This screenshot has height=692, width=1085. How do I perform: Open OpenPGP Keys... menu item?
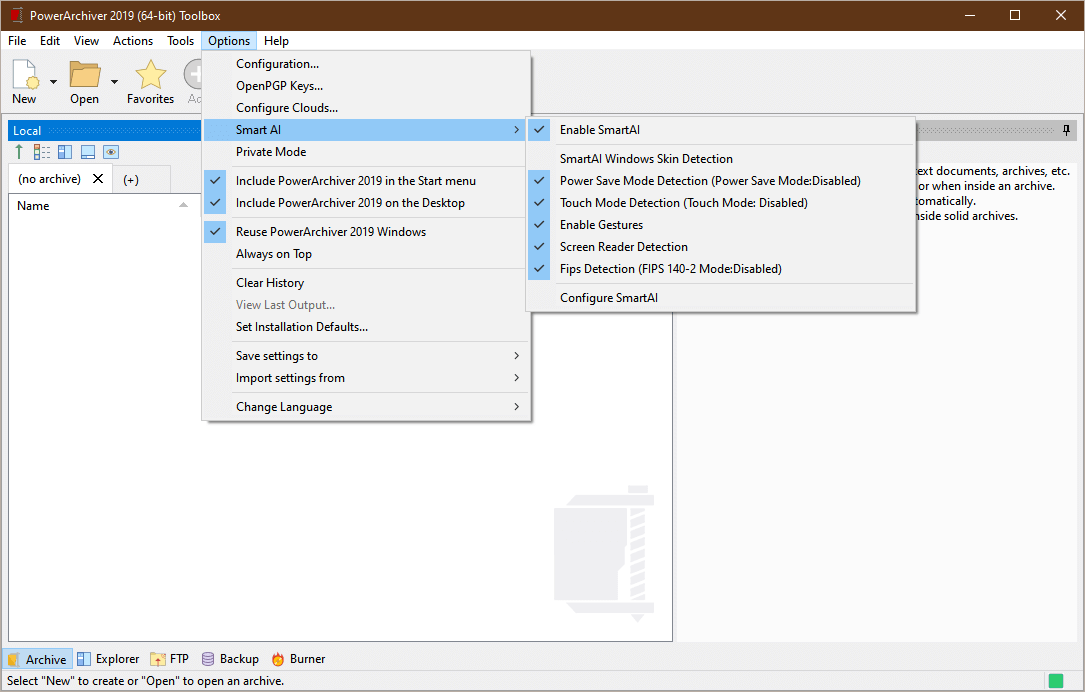[365, 86]
